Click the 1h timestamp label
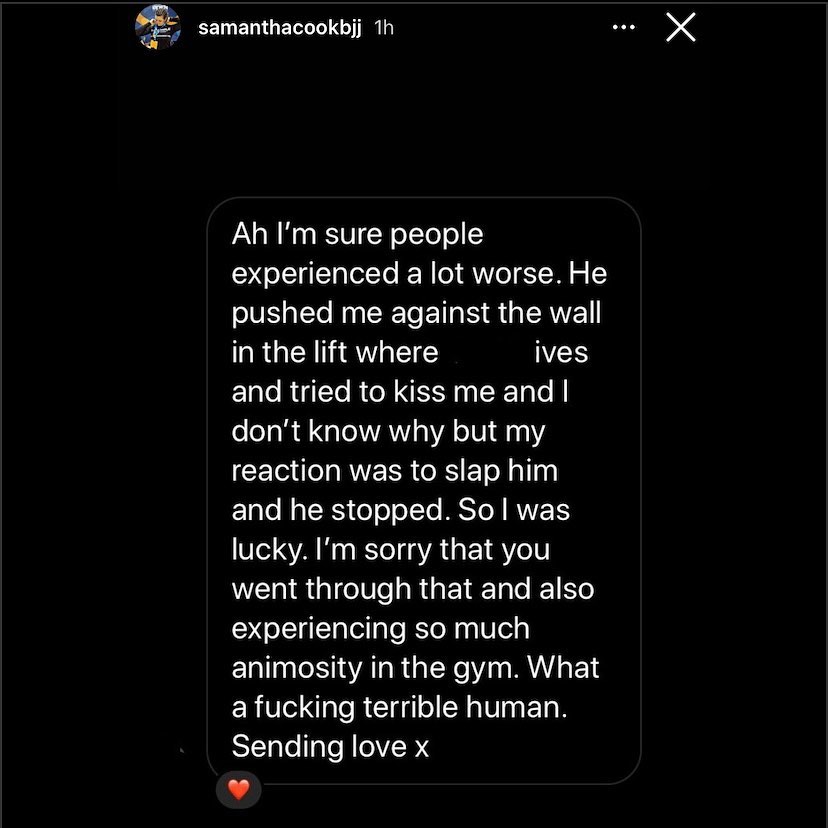 383,28
